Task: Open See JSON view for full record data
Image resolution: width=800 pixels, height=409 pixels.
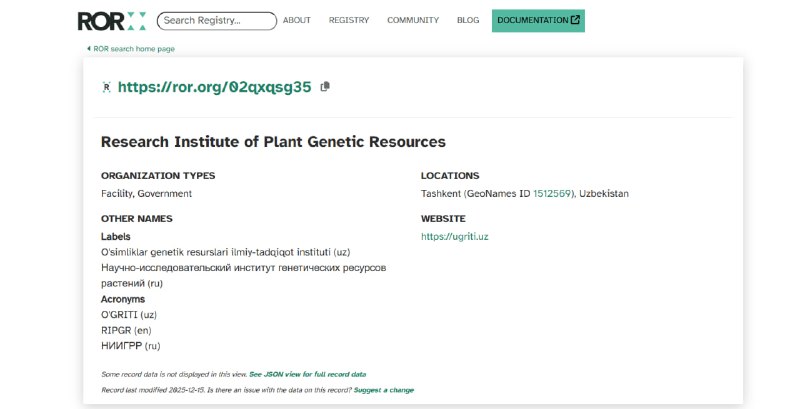Action: [307, 374]
